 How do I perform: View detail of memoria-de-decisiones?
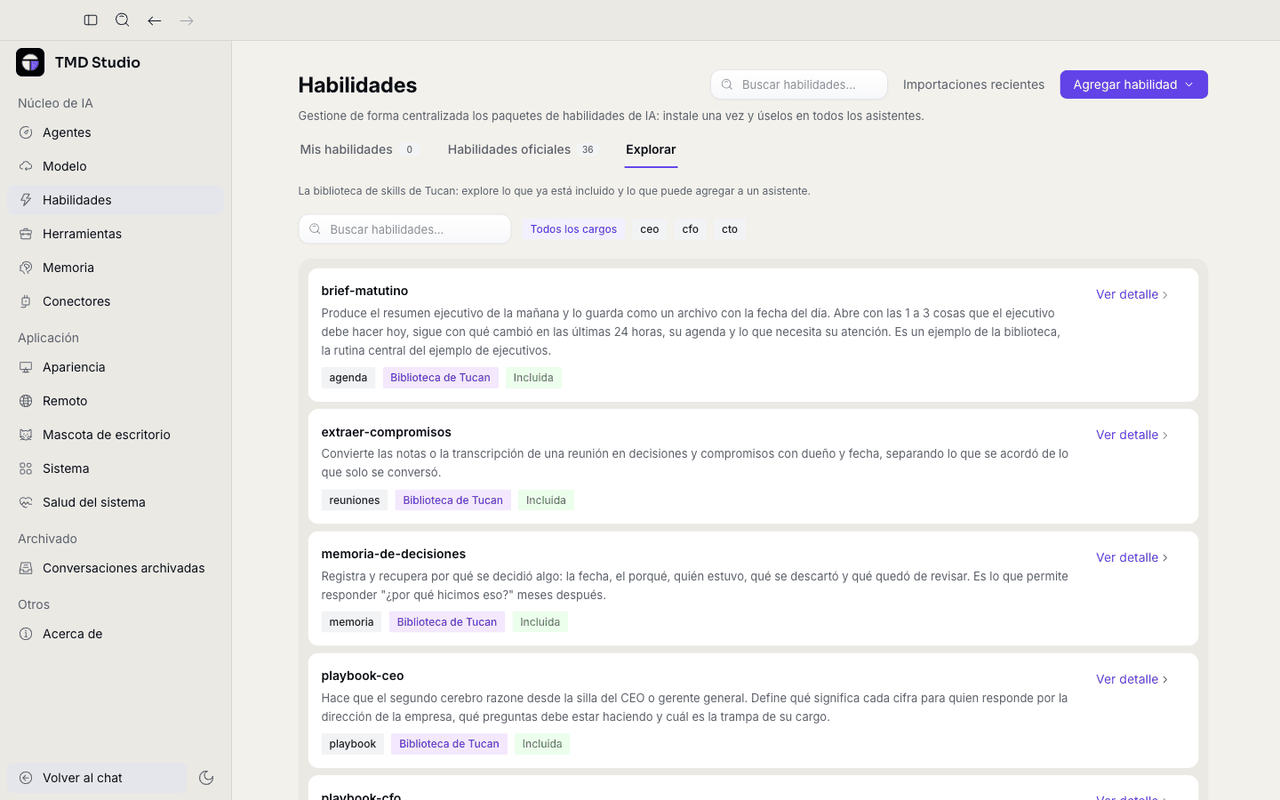[x=1132, y=558]
